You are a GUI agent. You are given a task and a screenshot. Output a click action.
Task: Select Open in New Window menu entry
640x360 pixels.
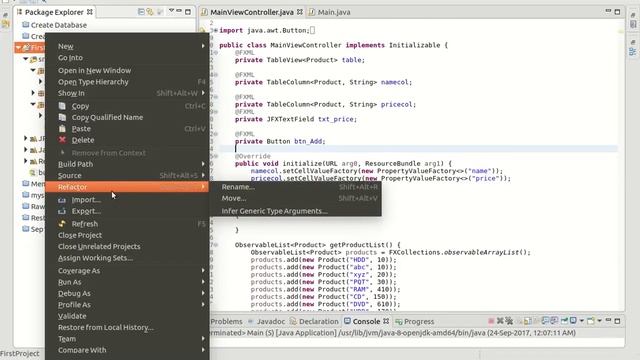tap(127, 70)
